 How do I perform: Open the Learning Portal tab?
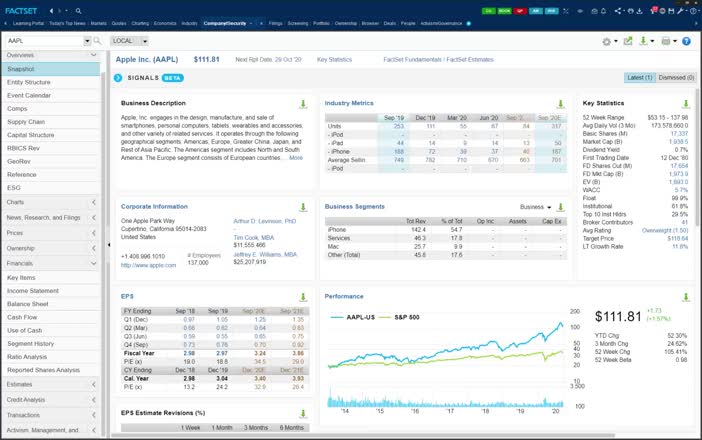[29, 23]
